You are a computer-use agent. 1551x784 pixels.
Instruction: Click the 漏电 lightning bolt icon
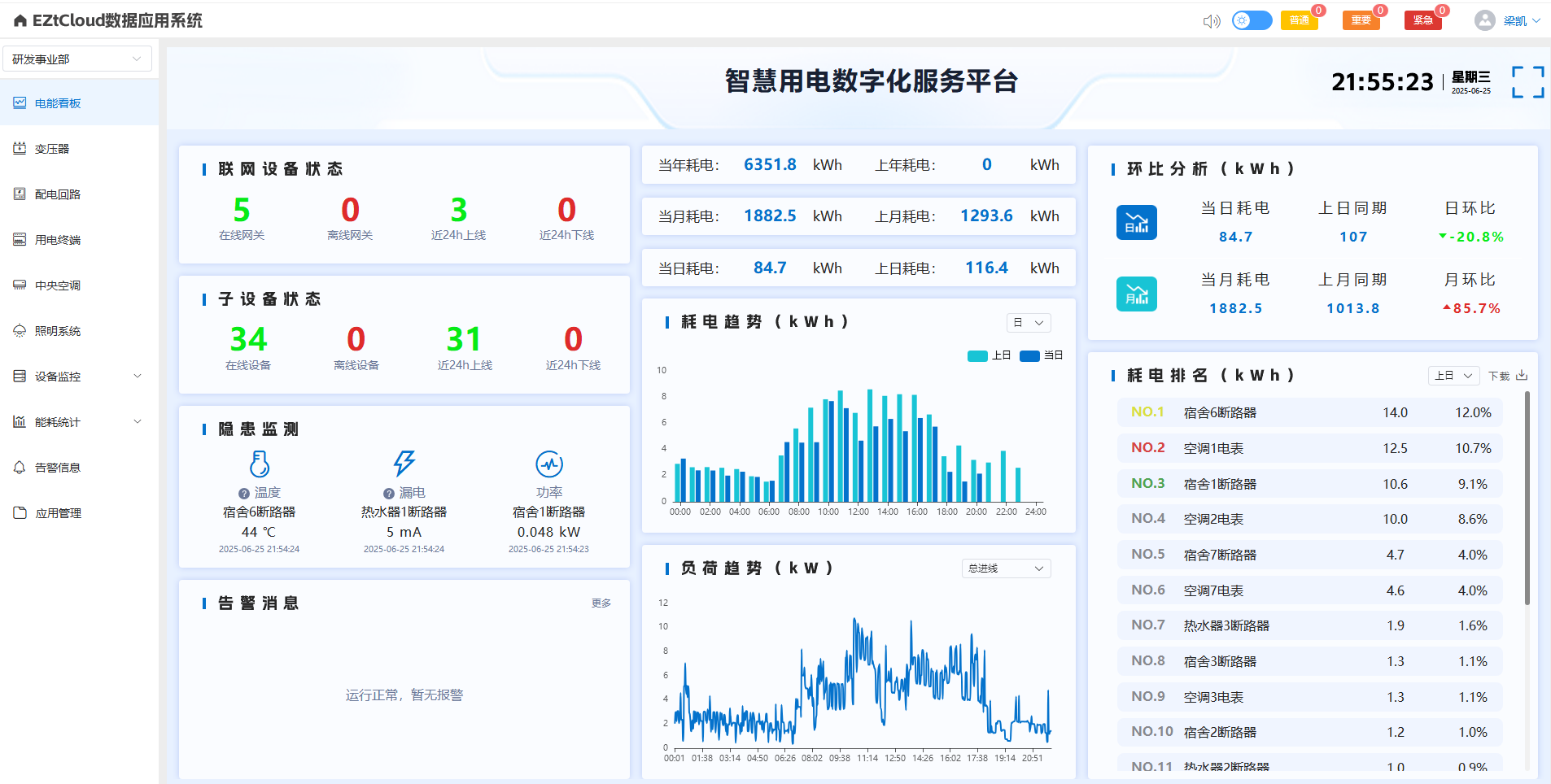pyautogui.click(x=404, y=464)
